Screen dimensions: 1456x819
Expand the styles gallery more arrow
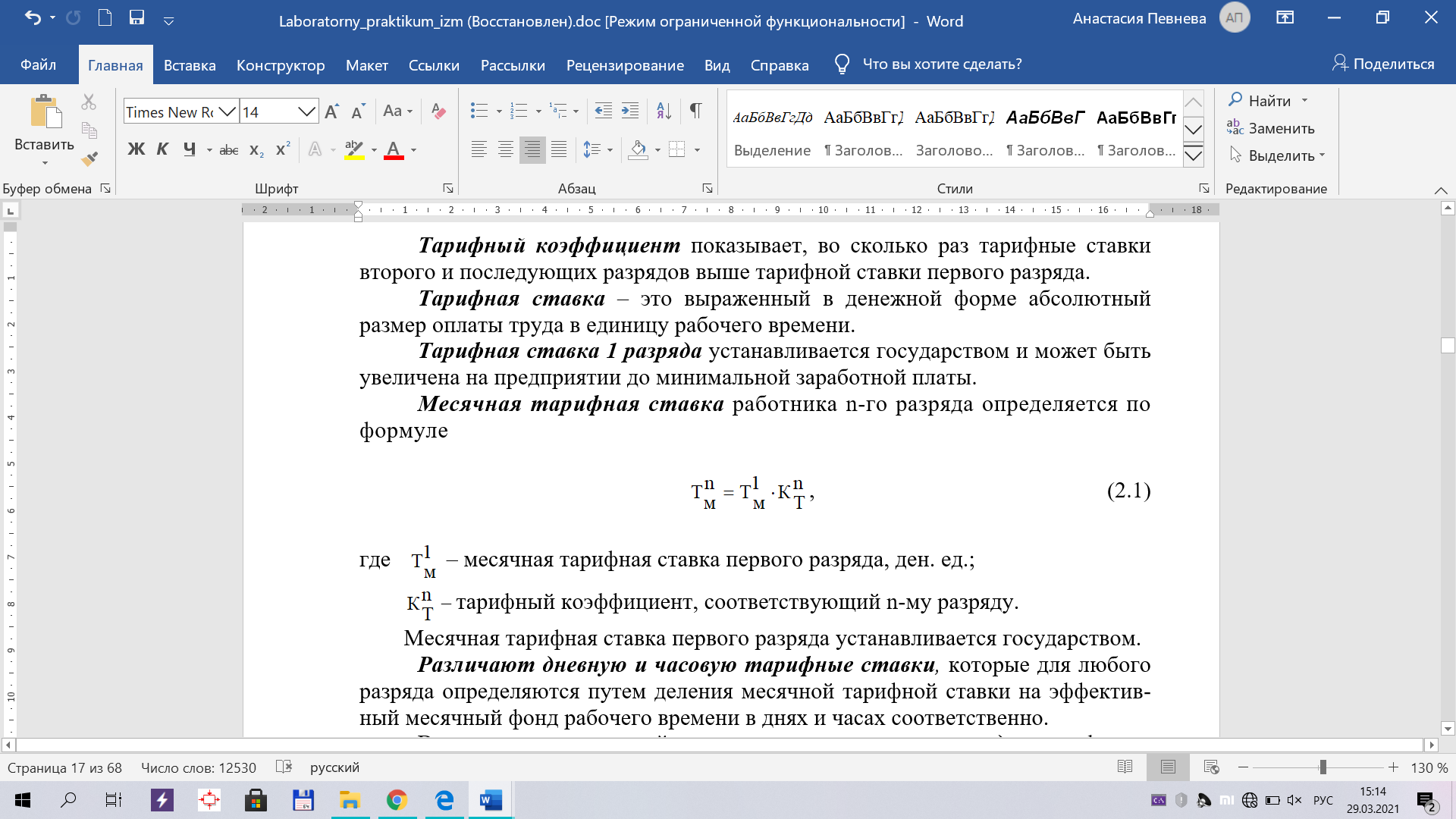click(1193, 155)
